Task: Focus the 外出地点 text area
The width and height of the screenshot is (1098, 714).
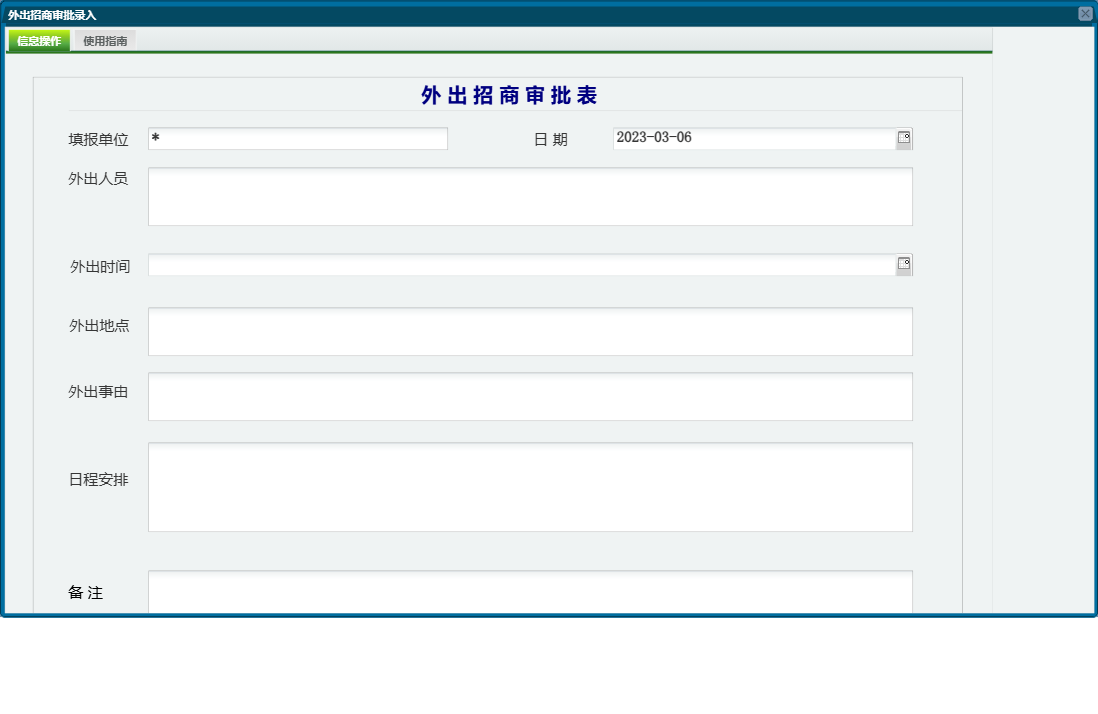Action: (530, 332)
